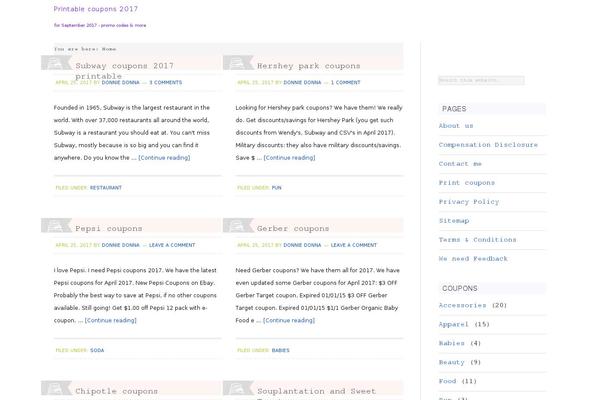Open the Pepsi coupons post title
The width and height of the screenshot is (600, 400).
point(109,229)
